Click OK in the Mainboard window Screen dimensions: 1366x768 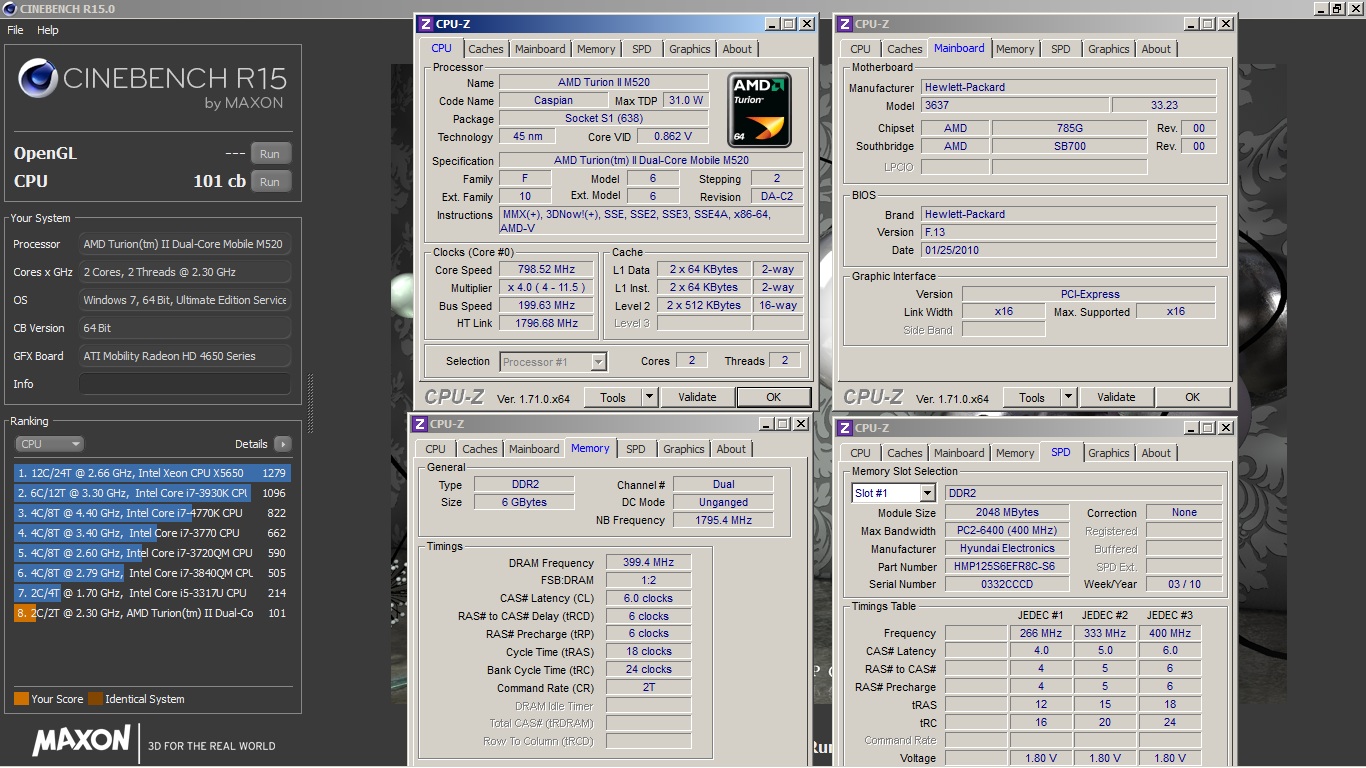[x=1192, y=397]
